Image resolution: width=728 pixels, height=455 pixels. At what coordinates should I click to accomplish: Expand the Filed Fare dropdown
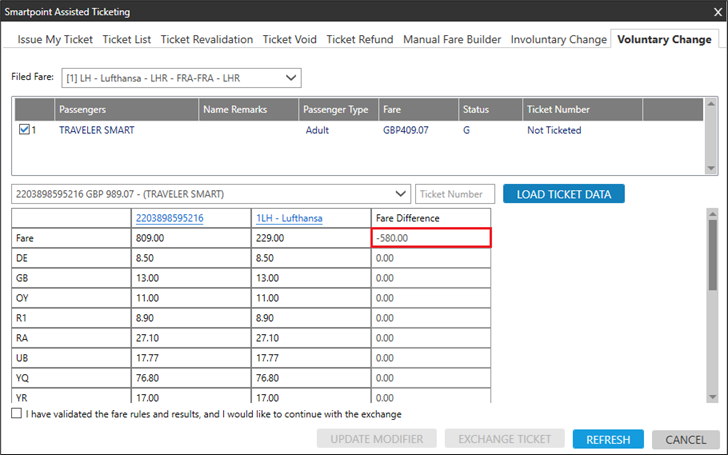coord(290,77)
